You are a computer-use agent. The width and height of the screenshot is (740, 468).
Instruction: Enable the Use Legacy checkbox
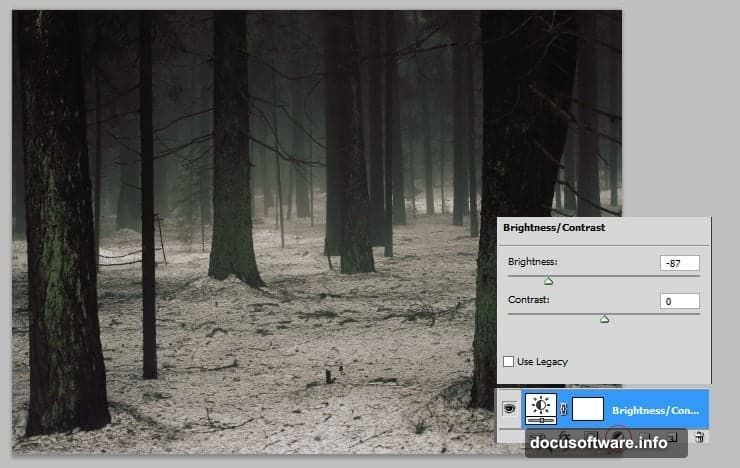[508, 361]
